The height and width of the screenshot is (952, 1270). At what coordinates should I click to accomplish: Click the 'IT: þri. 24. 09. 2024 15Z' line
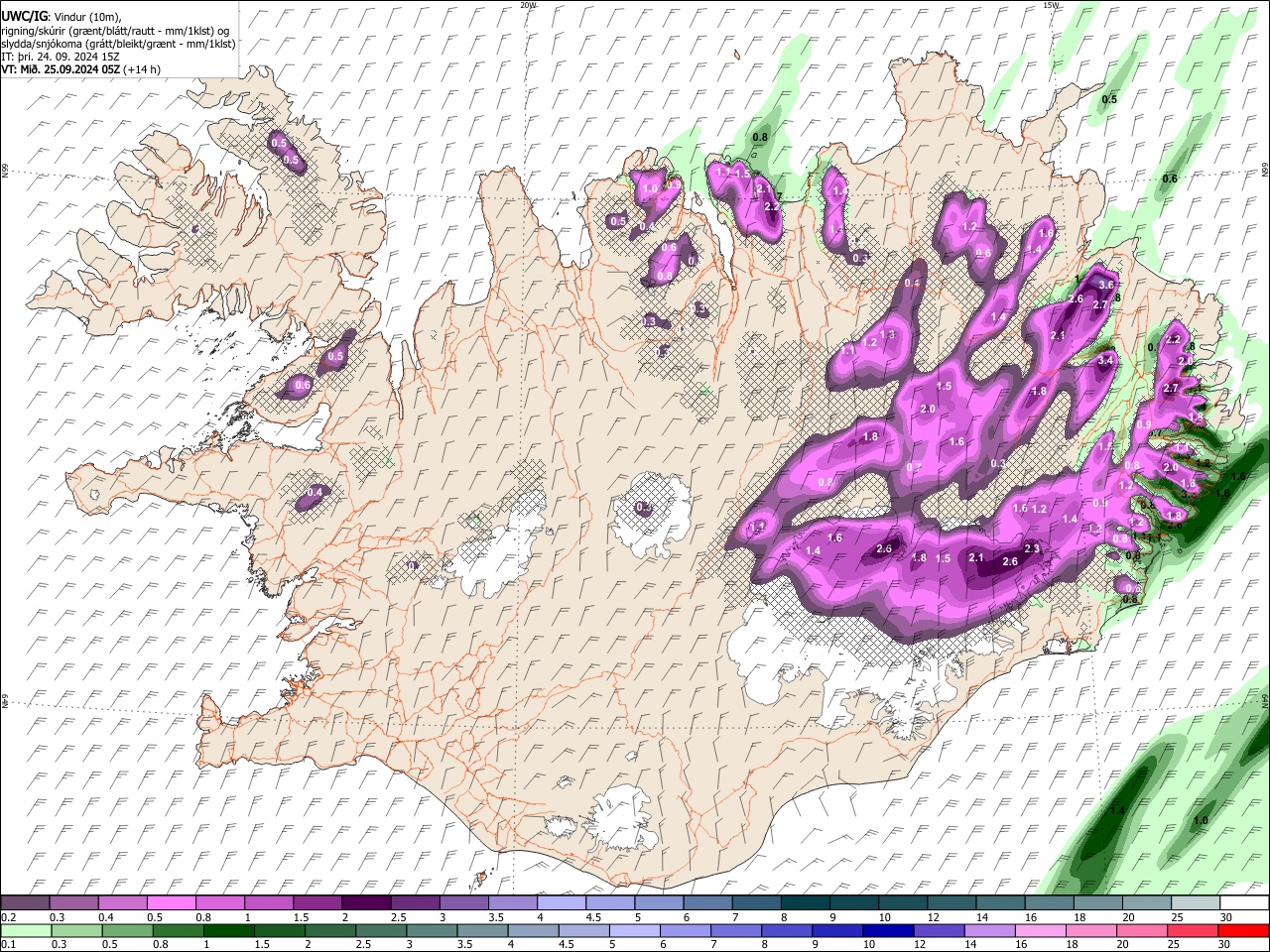[x=61, y=57]
